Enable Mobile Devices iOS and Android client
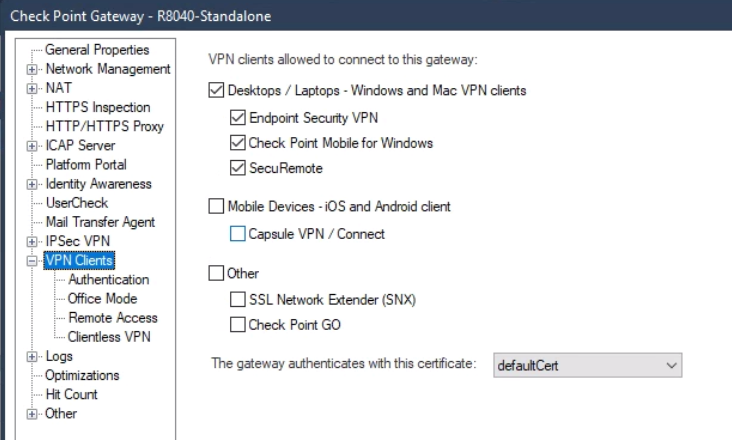 tap(216, 206)
